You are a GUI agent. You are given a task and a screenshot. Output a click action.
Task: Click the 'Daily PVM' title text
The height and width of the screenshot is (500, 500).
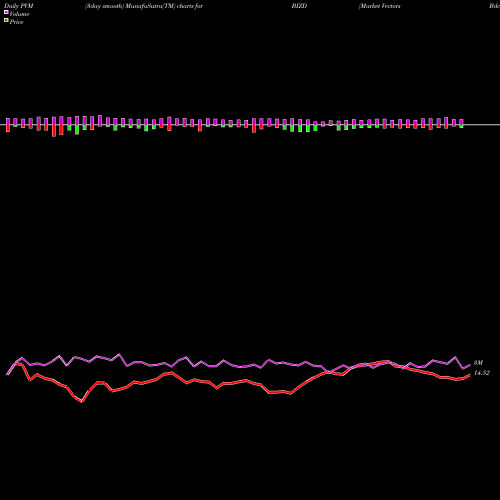(19, 6)
